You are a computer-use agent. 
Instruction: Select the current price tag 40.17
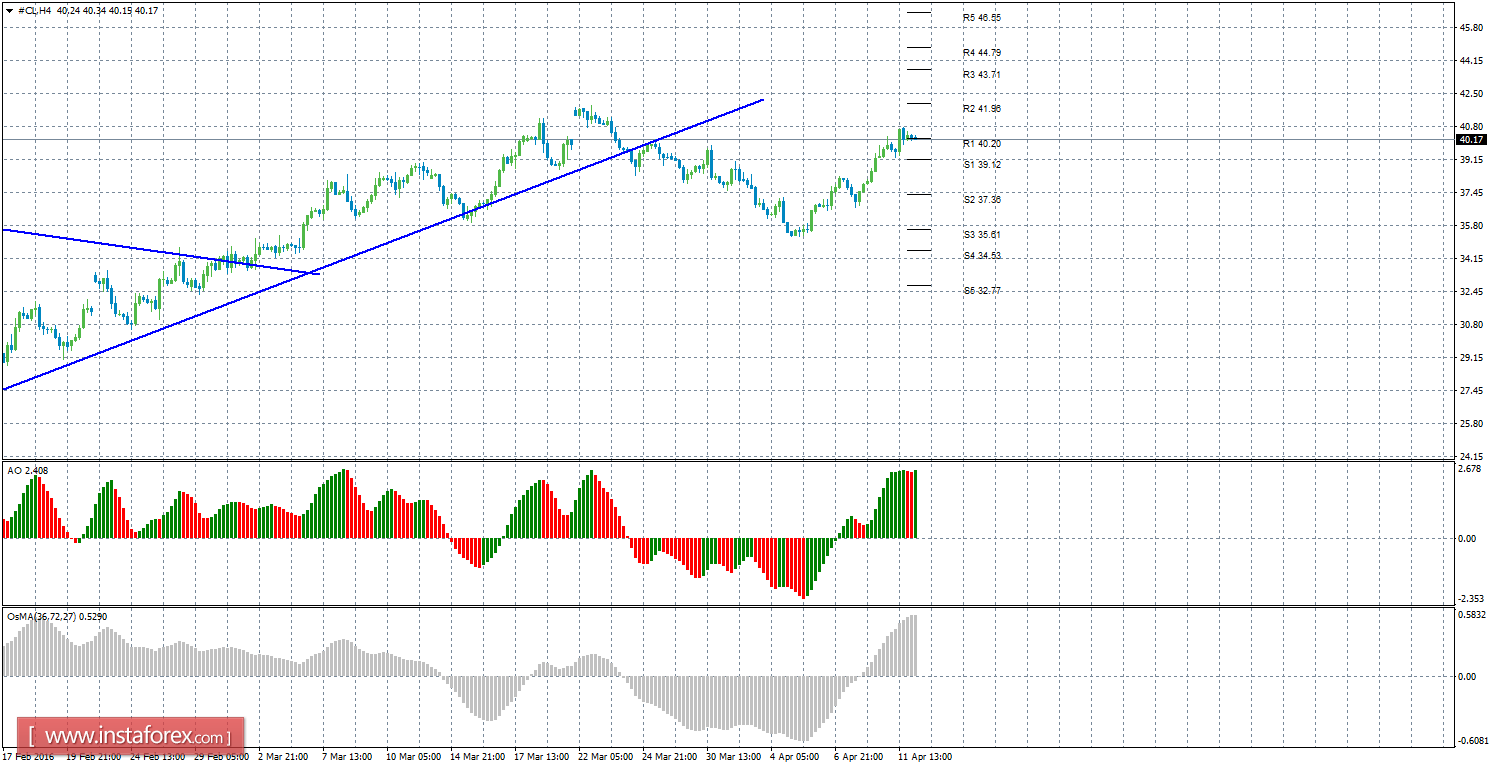1471,140
